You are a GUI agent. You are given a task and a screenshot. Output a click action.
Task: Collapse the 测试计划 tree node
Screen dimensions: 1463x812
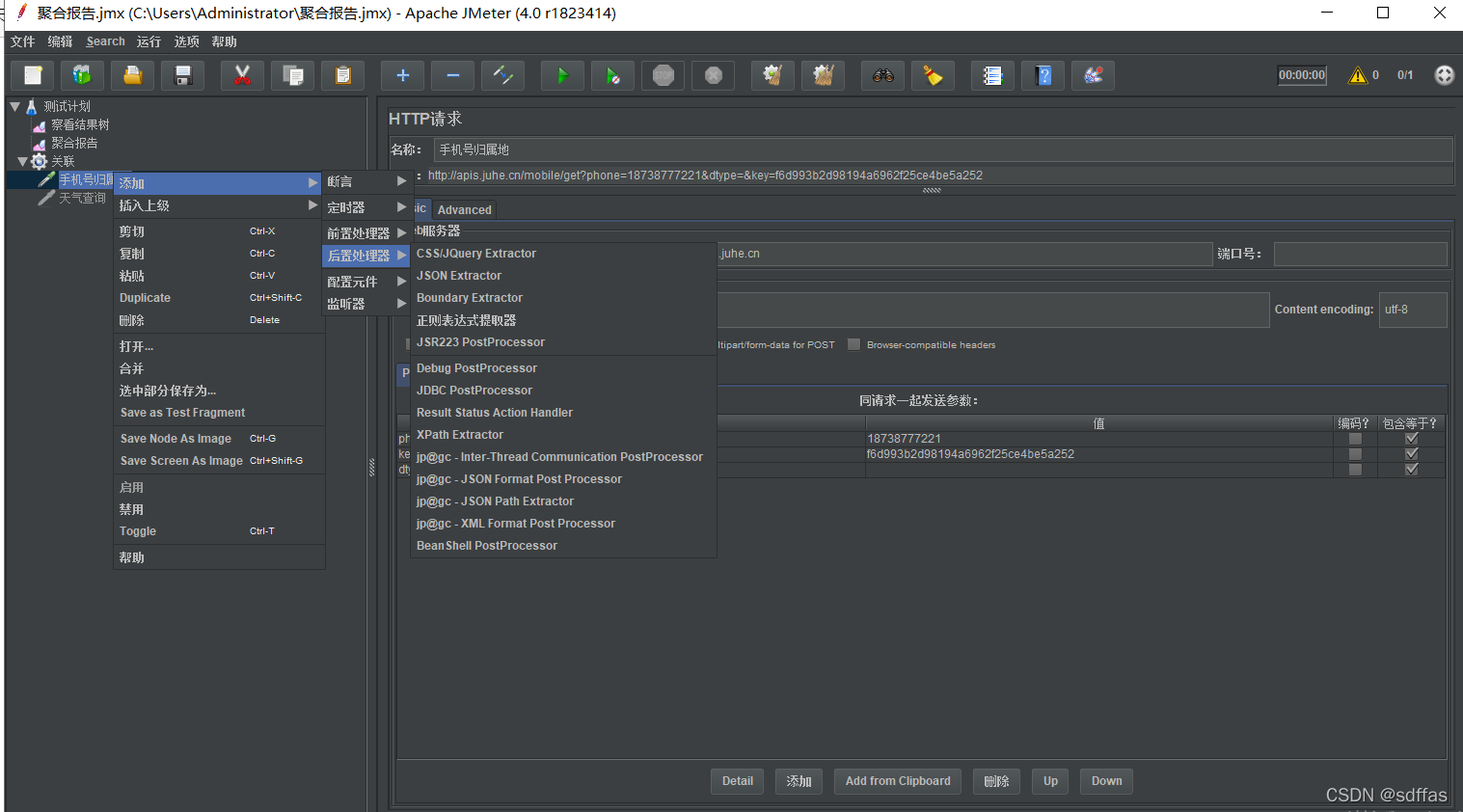(x=15, y=106)
